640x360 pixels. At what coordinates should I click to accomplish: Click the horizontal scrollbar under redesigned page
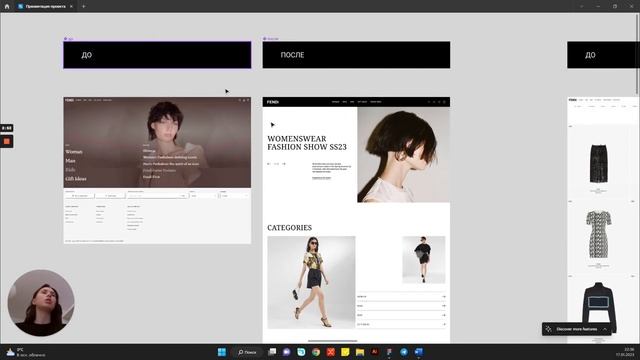point(332,341)
